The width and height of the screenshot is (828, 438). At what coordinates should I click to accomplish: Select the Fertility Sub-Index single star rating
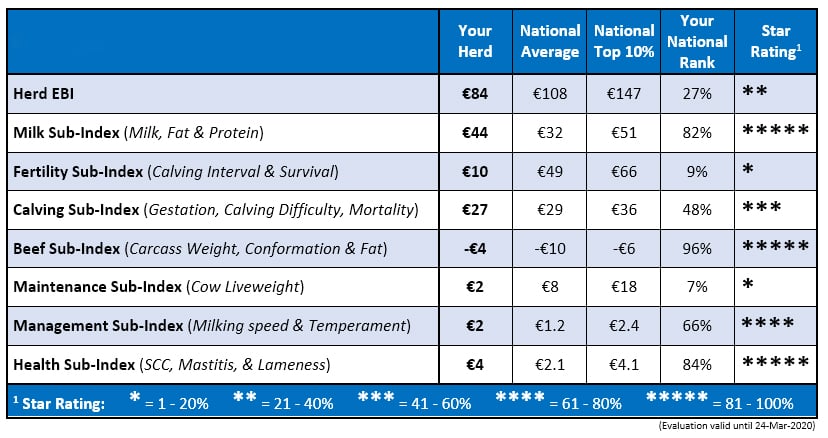coord(748,170)
